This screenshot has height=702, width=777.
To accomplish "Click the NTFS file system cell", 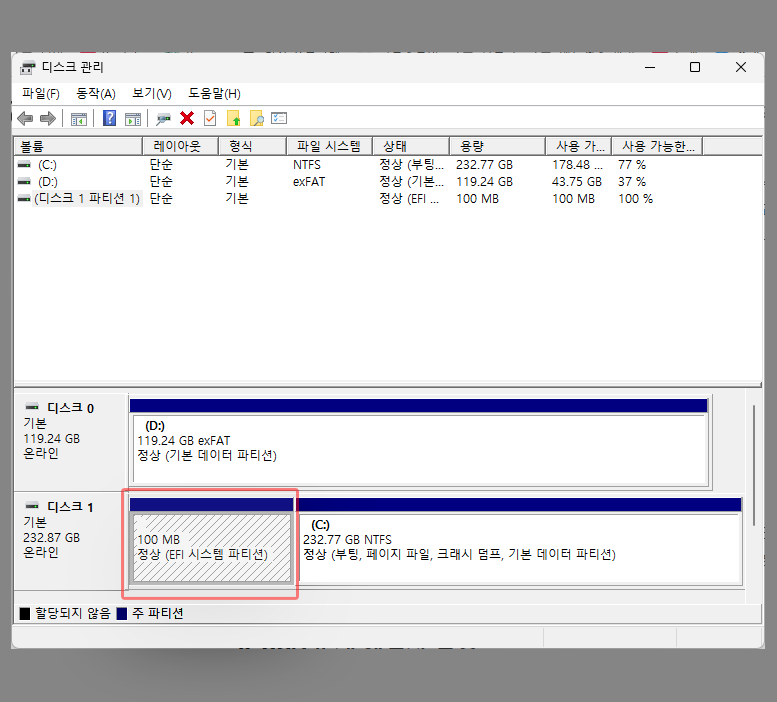I will [307, 164].
